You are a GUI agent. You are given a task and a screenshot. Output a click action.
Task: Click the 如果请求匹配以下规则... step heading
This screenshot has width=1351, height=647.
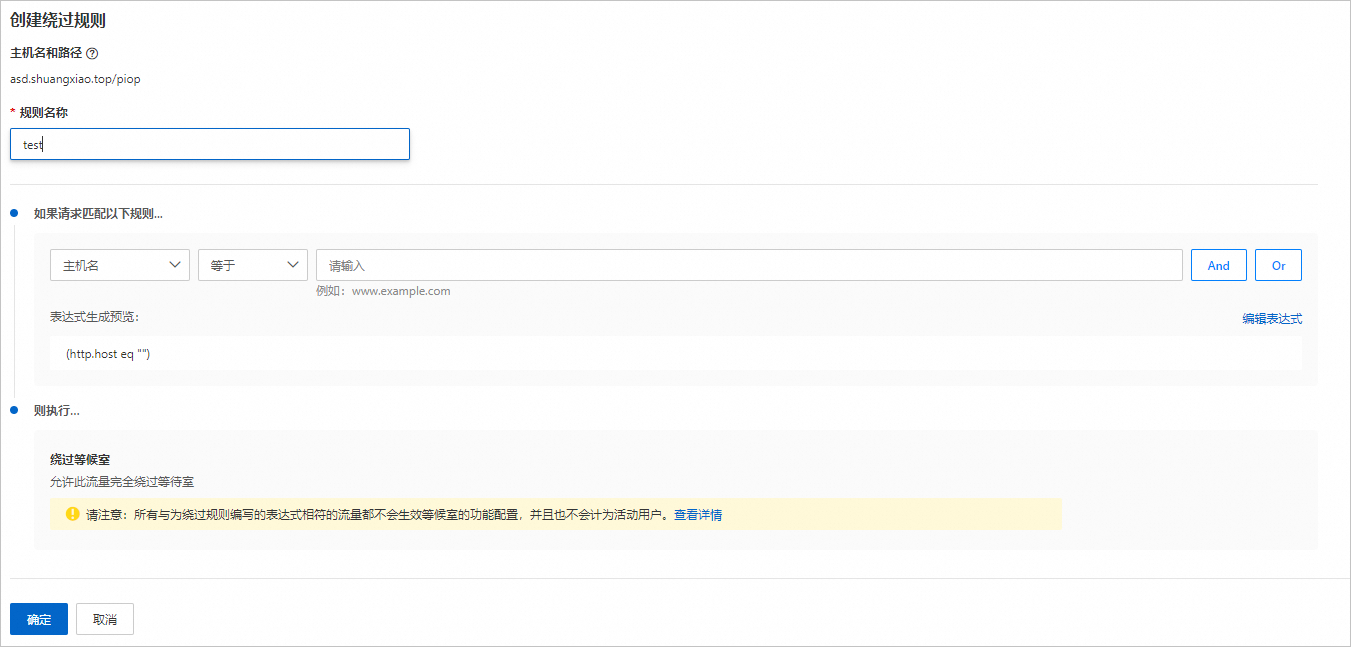pyautogui.click(x=98, y=213)
